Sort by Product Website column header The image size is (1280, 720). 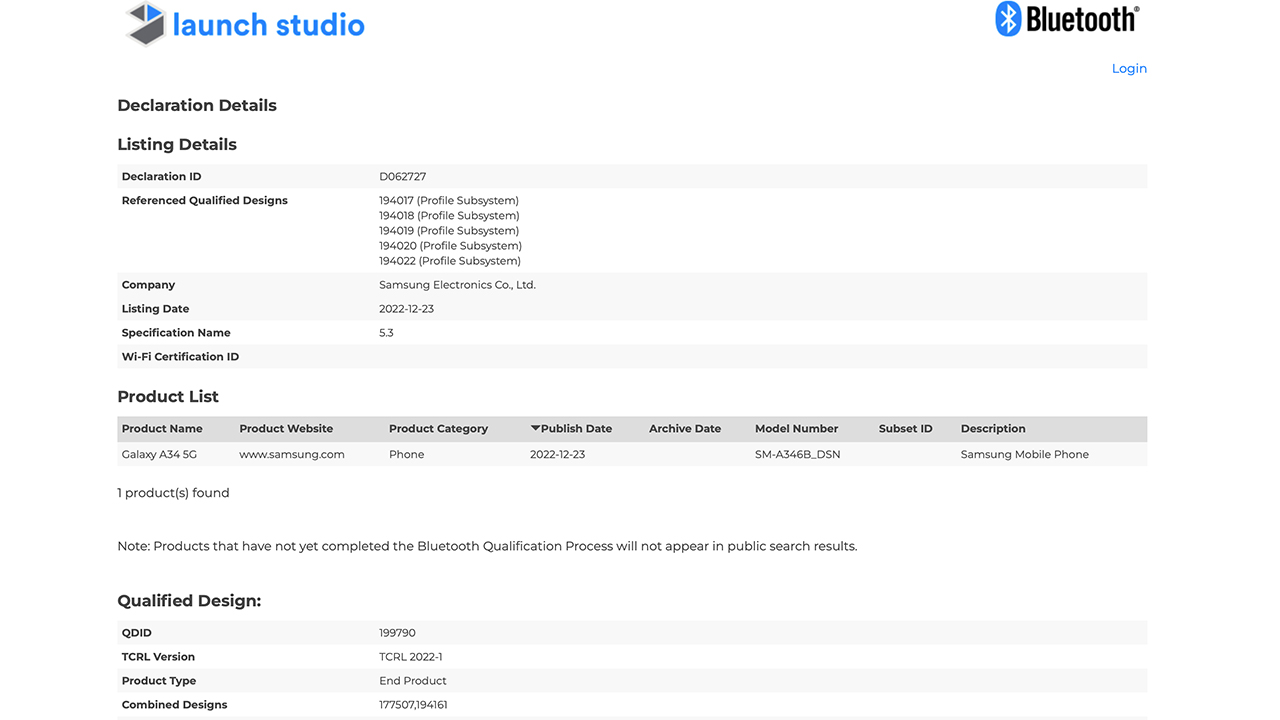point(286,429)
